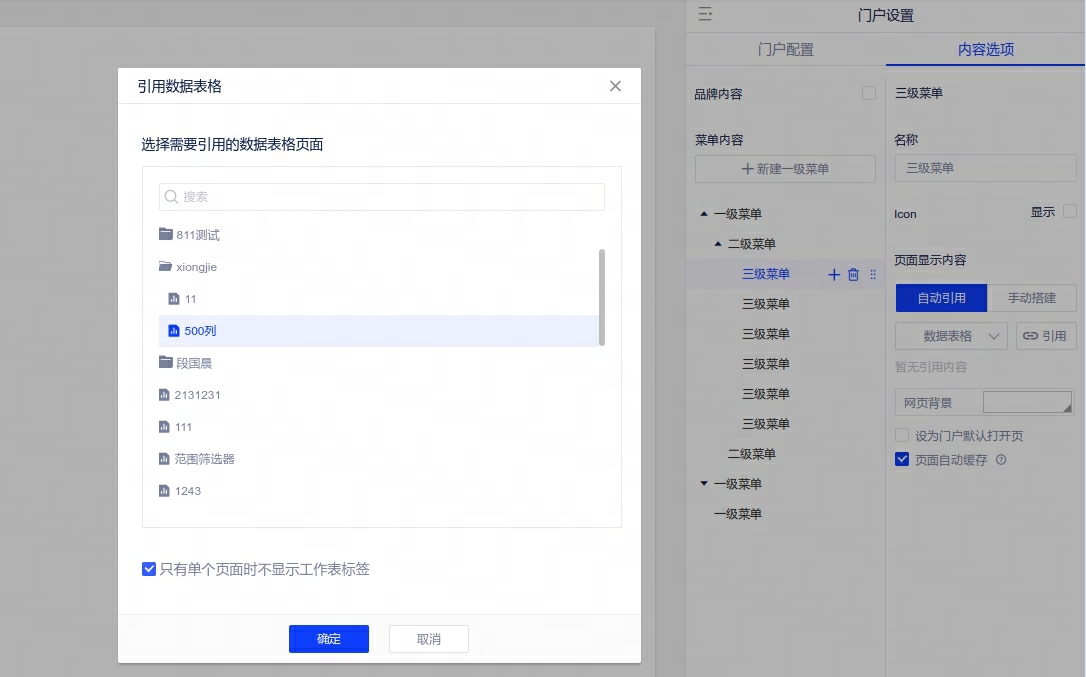Click the chart icon for table 11

(x=174, y=299)
